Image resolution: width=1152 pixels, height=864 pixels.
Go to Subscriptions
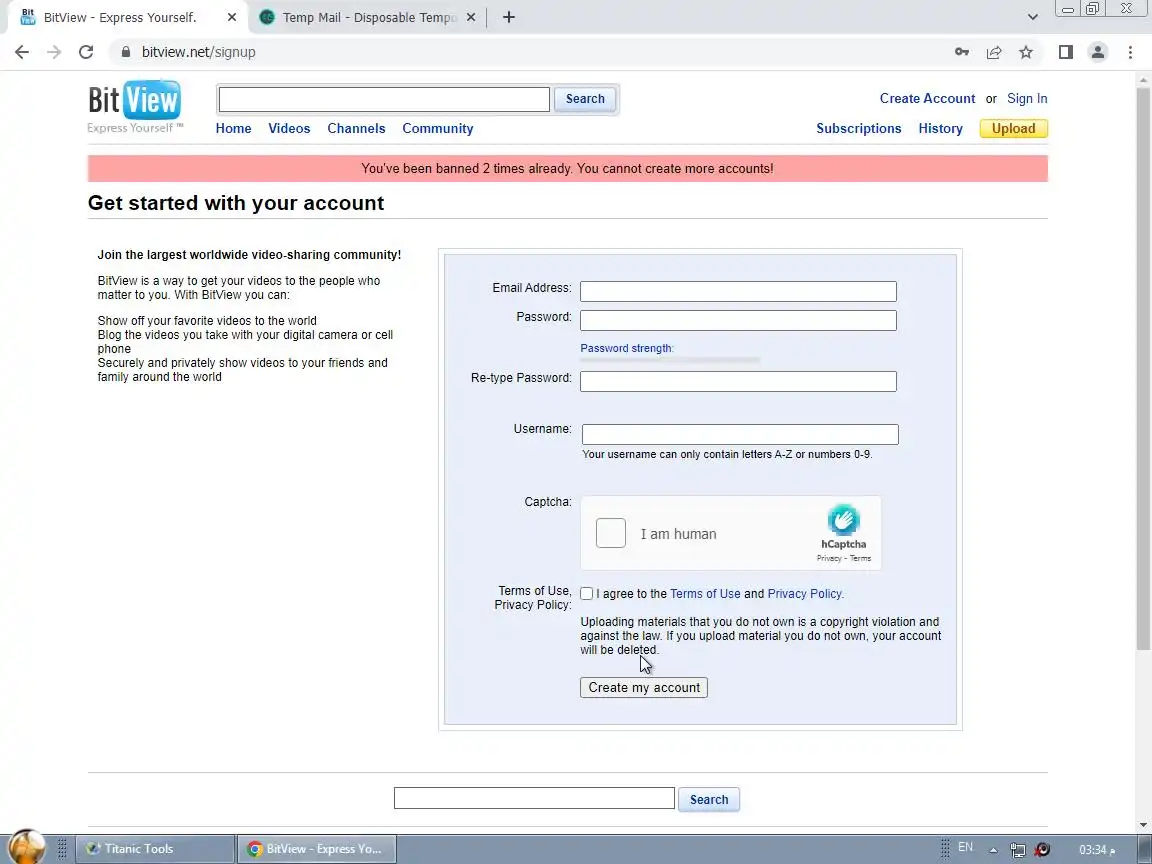[x=859, y=129]
